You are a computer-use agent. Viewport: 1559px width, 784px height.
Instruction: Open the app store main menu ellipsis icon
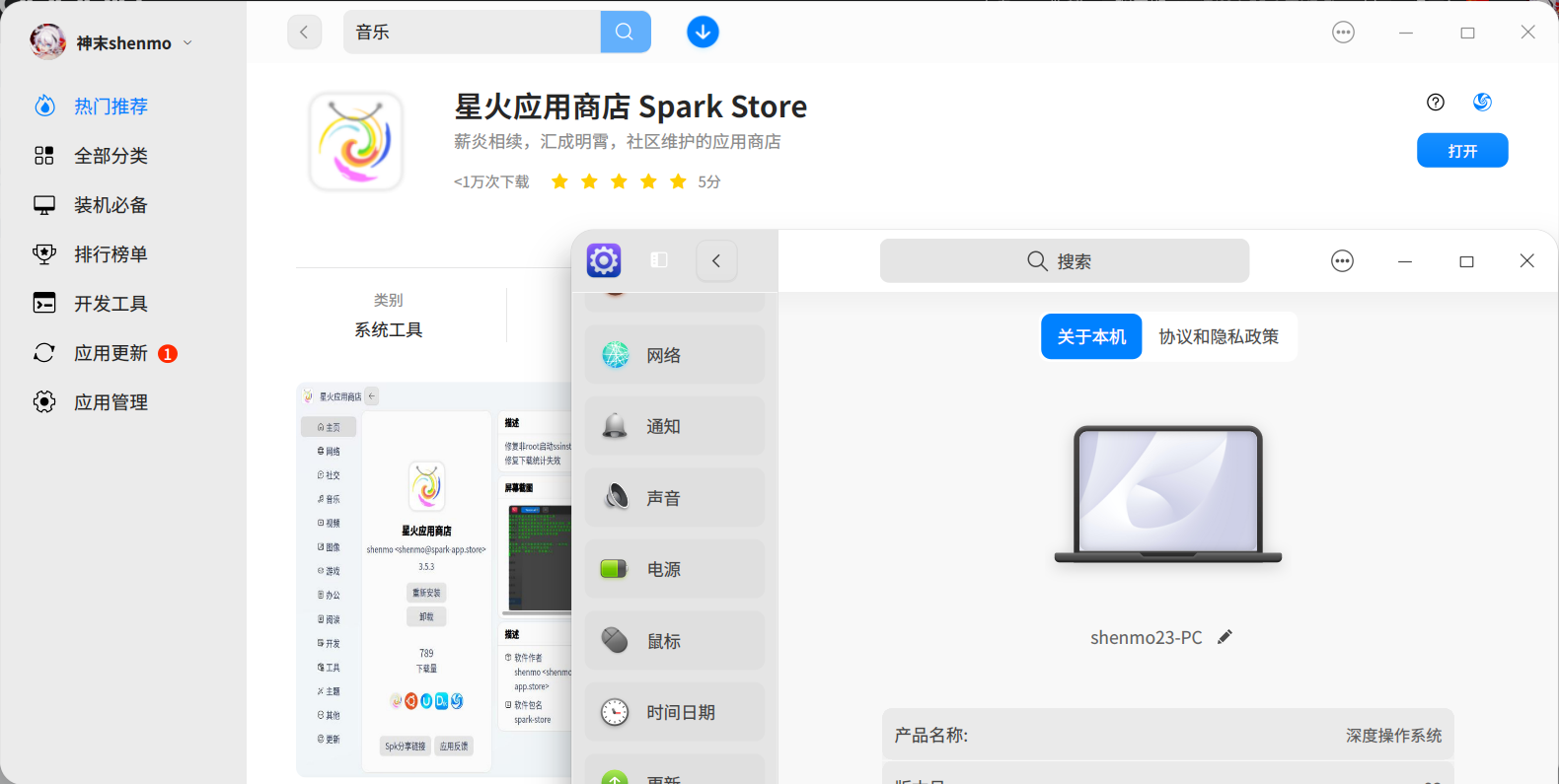1343,33
